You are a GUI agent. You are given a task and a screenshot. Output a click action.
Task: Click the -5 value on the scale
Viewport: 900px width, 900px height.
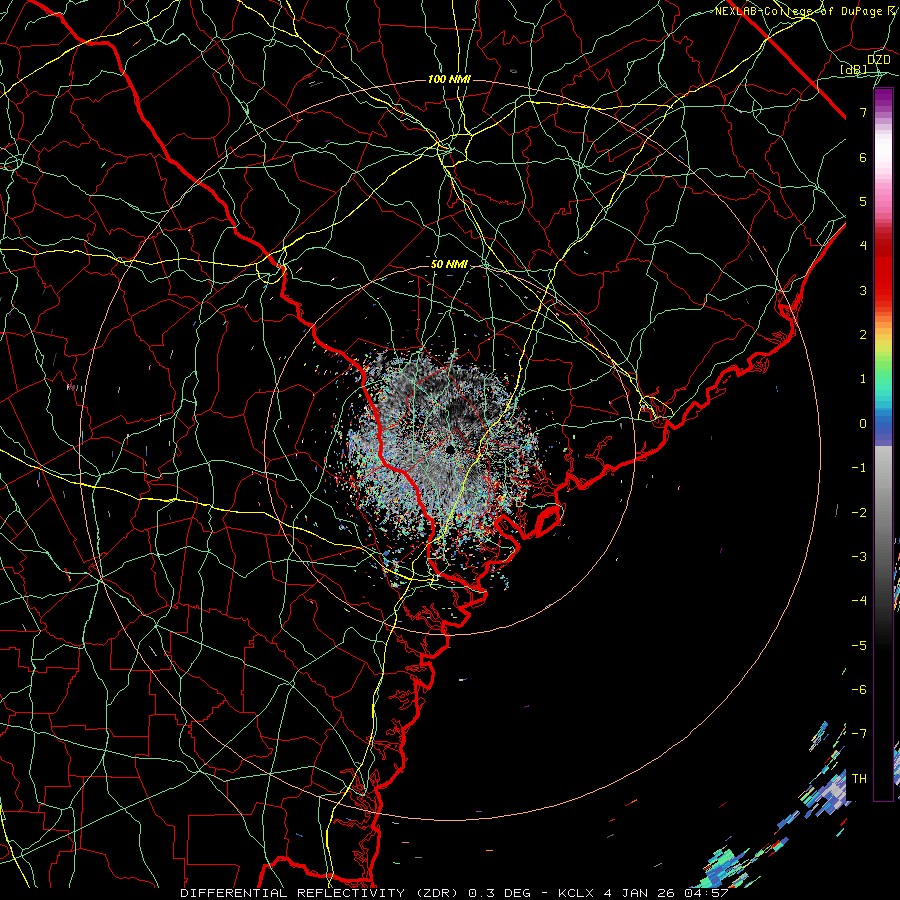tap(859, 645)
